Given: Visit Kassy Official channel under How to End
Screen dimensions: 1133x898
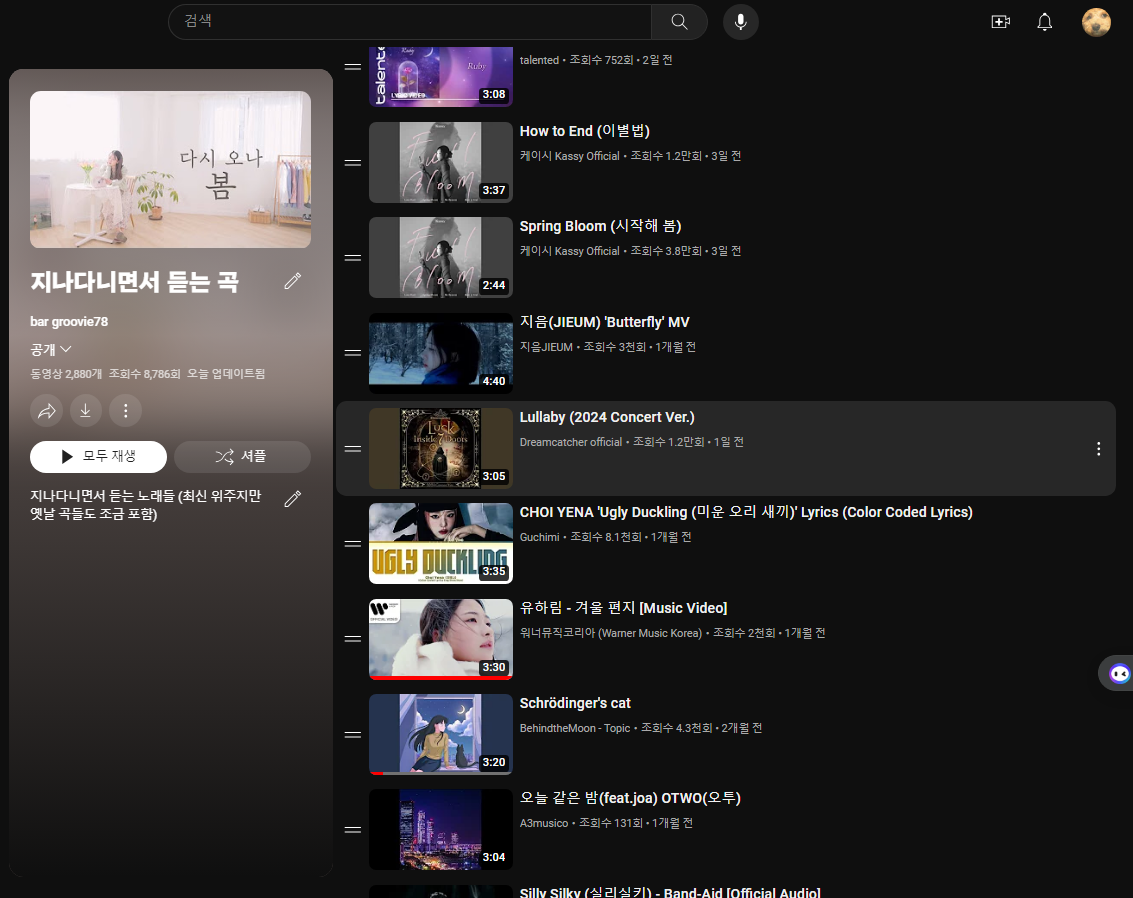Looking at the screenshot, I should click(569, 156).
